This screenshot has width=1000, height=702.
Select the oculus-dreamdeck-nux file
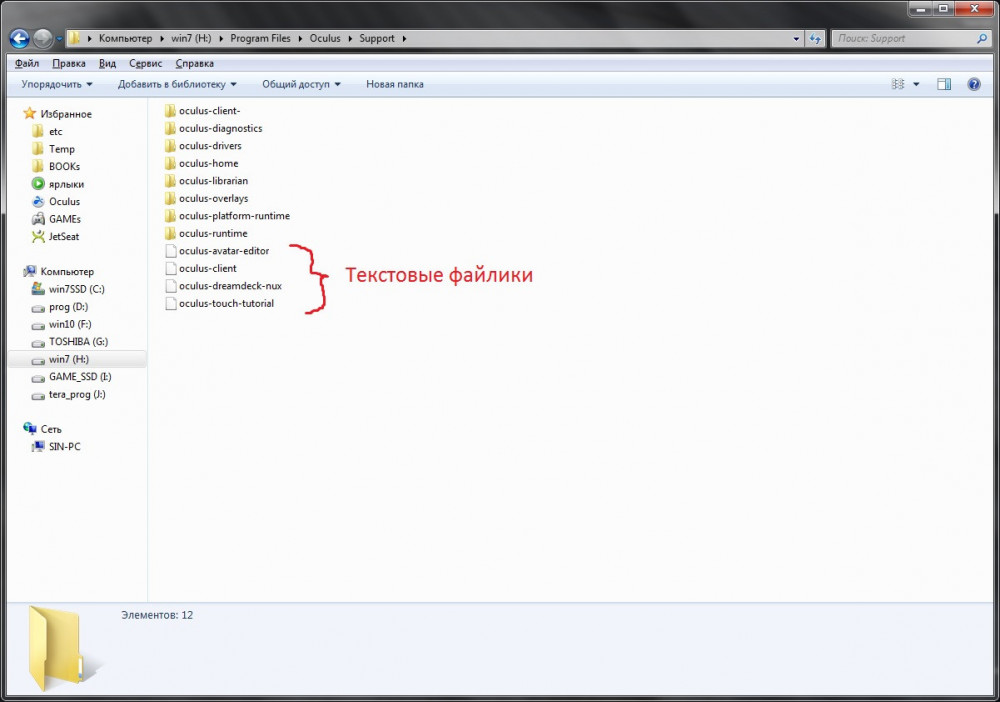coord(223,286)
